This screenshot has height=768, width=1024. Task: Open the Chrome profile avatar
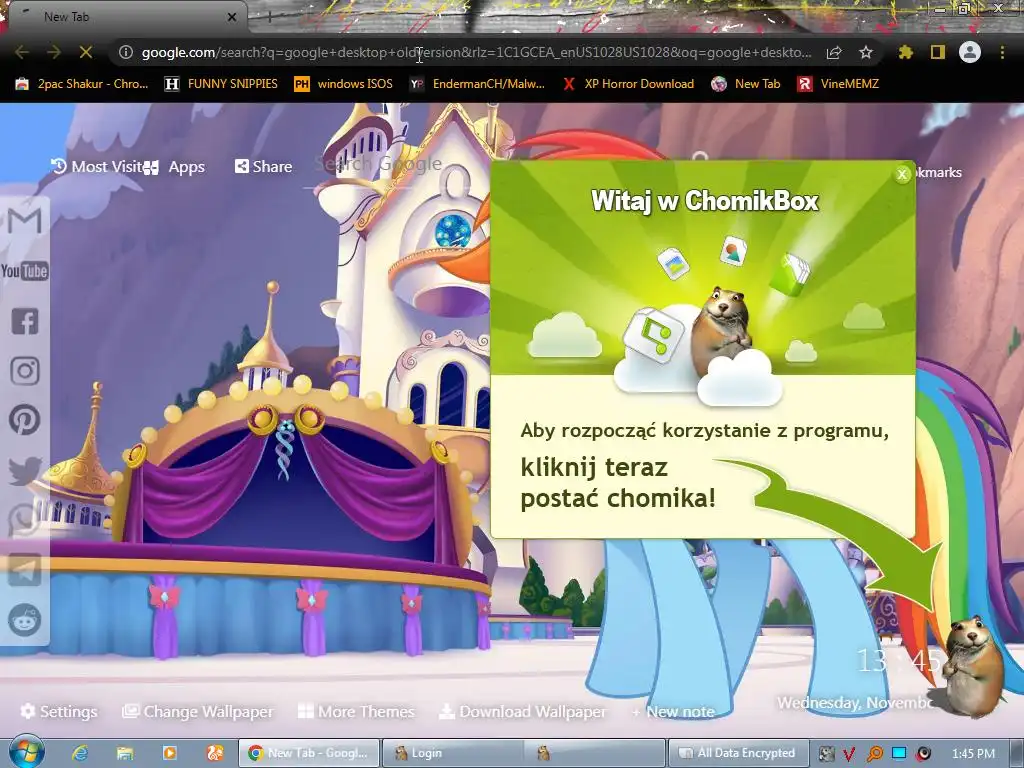[970, 52]
